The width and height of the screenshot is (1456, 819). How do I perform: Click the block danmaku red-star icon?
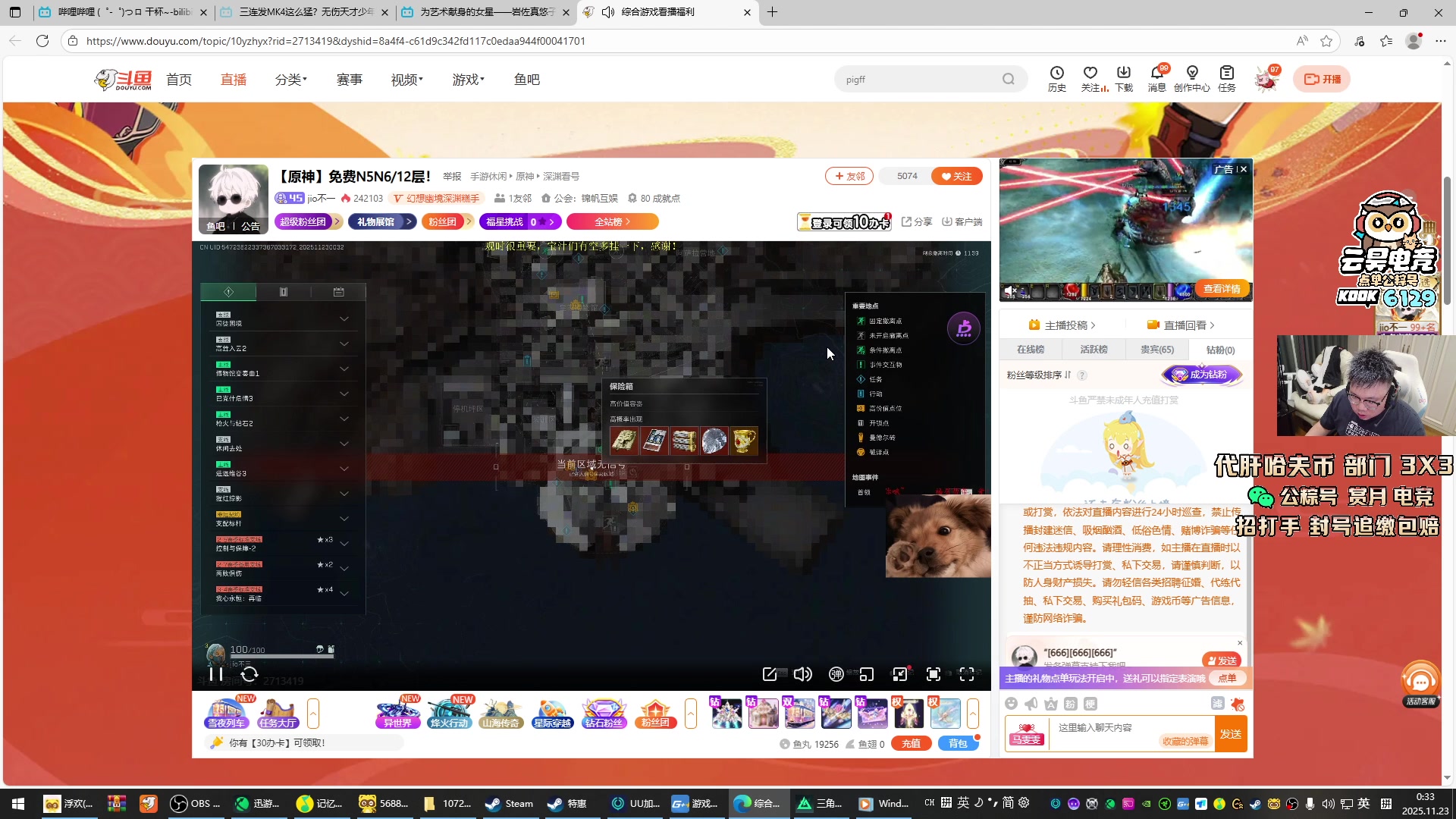tap(1238, 704)
